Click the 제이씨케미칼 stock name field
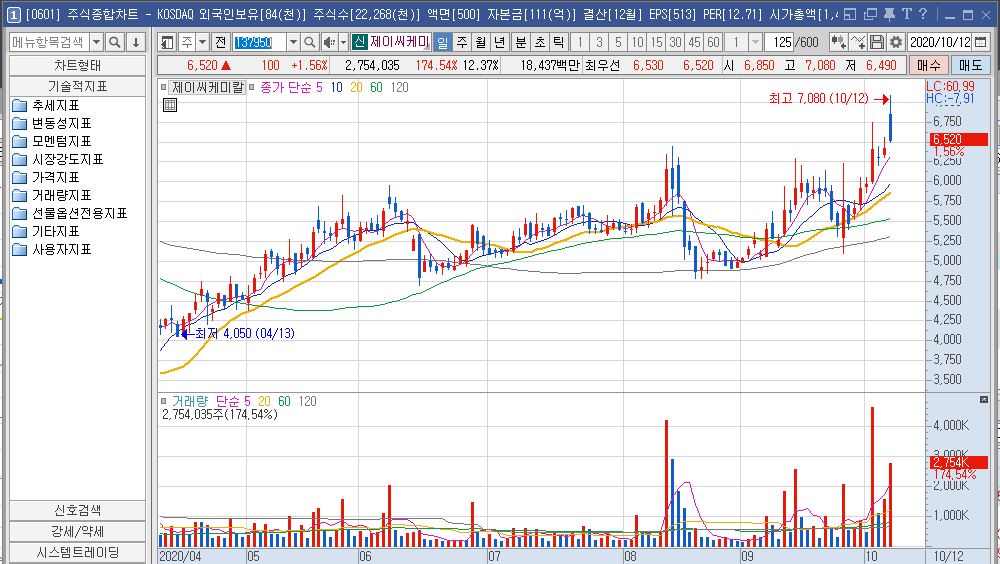This screenshot has height=564, width=1000. pos(399,43)
